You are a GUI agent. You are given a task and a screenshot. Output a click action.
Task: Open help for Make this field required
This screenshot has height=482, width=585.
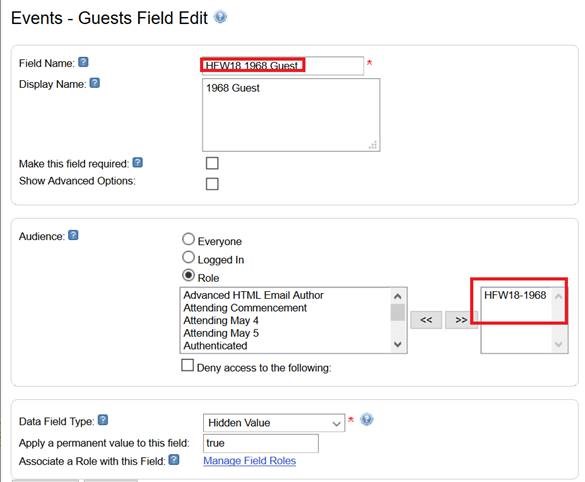click(x=138, y=162)
